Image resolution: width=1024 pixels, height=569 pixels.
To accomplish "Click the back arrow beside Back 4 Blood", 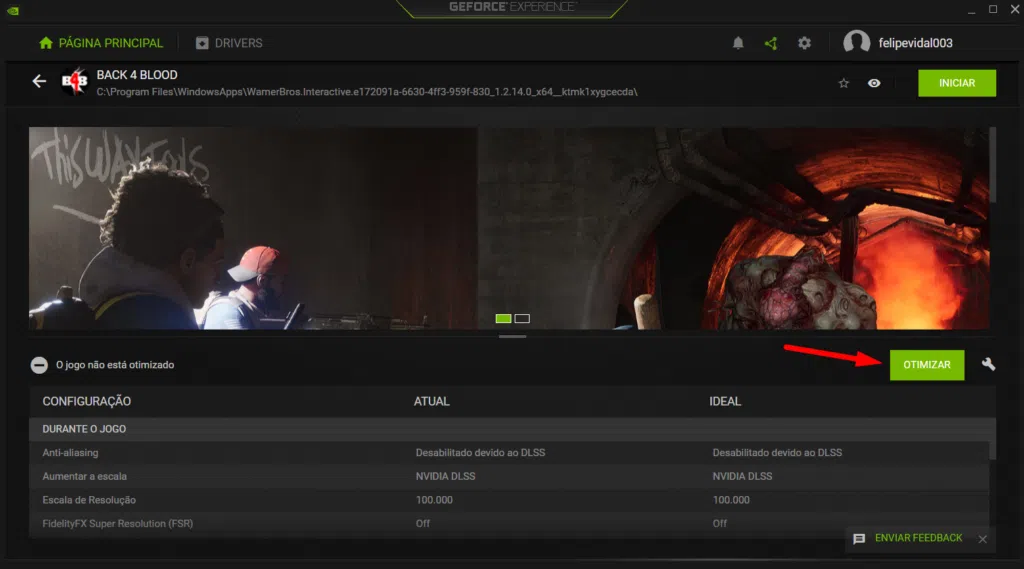I will 39,82.
